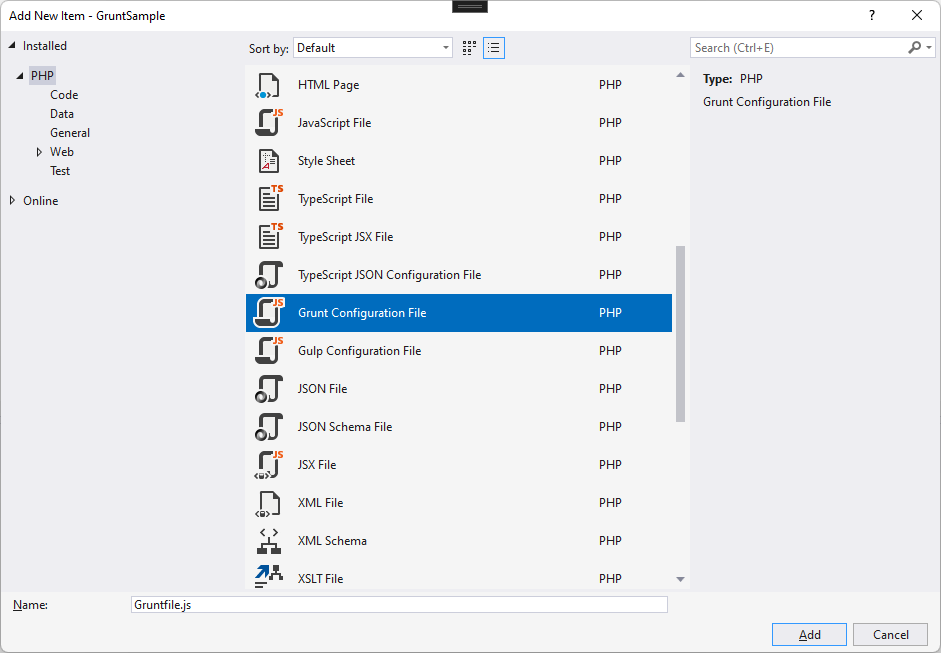Select the TypeScript JSX File text

346,237
